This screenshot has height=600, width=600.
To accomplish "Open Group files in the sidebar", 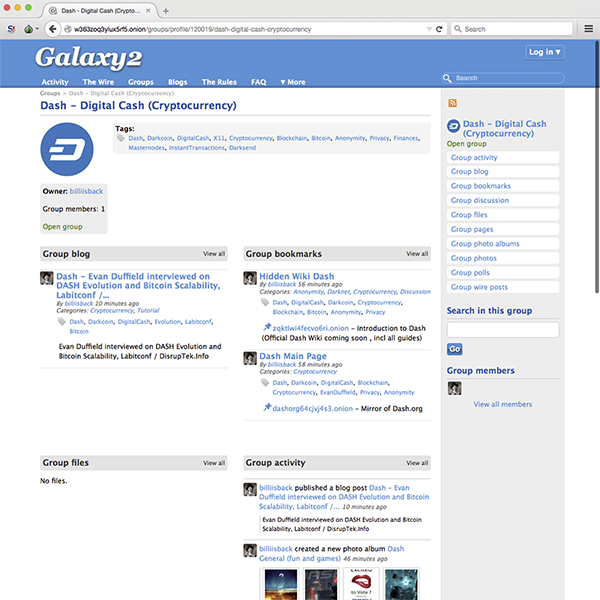I will click(503, 215).
